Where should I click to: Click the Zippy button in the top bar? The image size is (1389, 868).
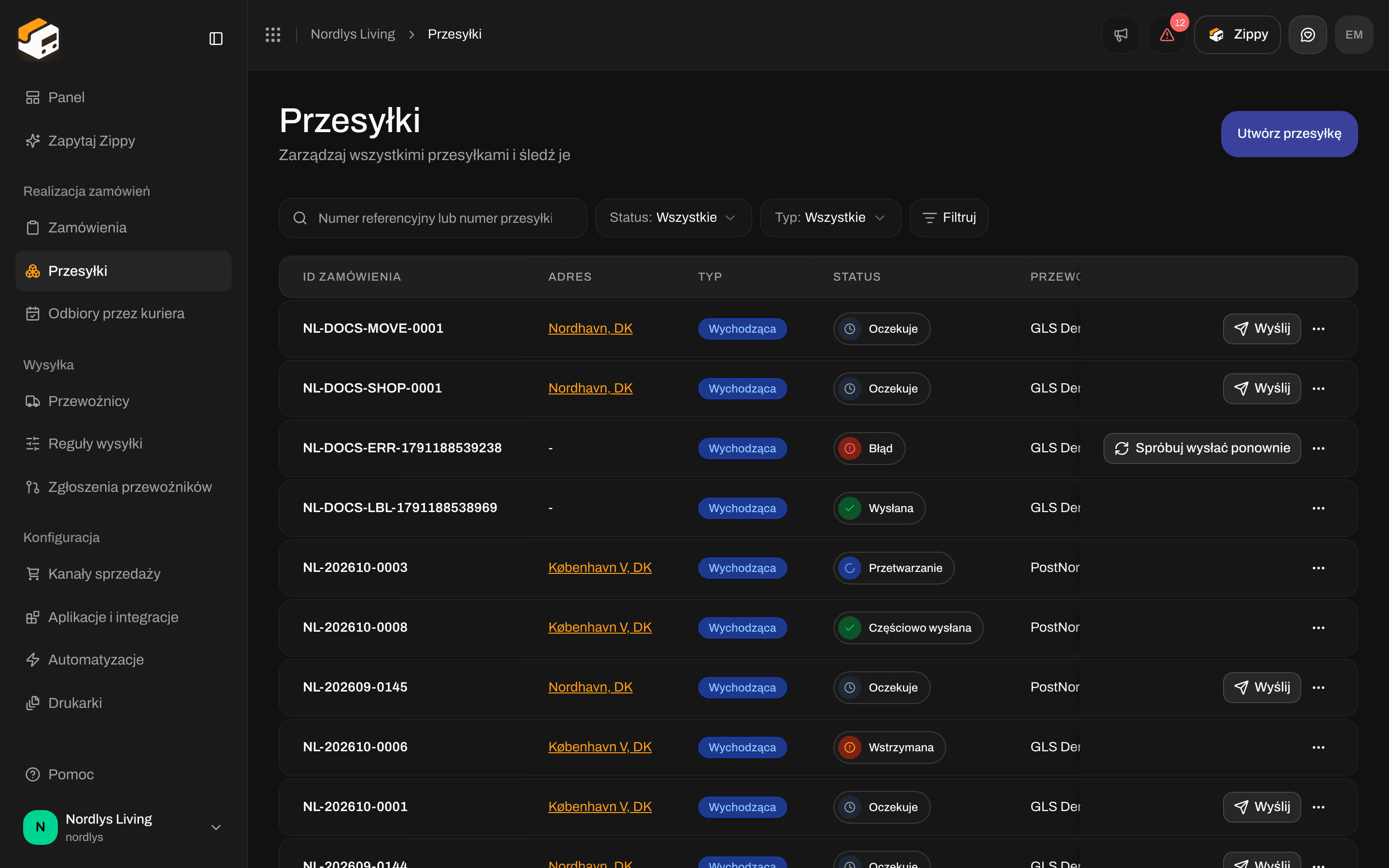[x=1237, y=34]
